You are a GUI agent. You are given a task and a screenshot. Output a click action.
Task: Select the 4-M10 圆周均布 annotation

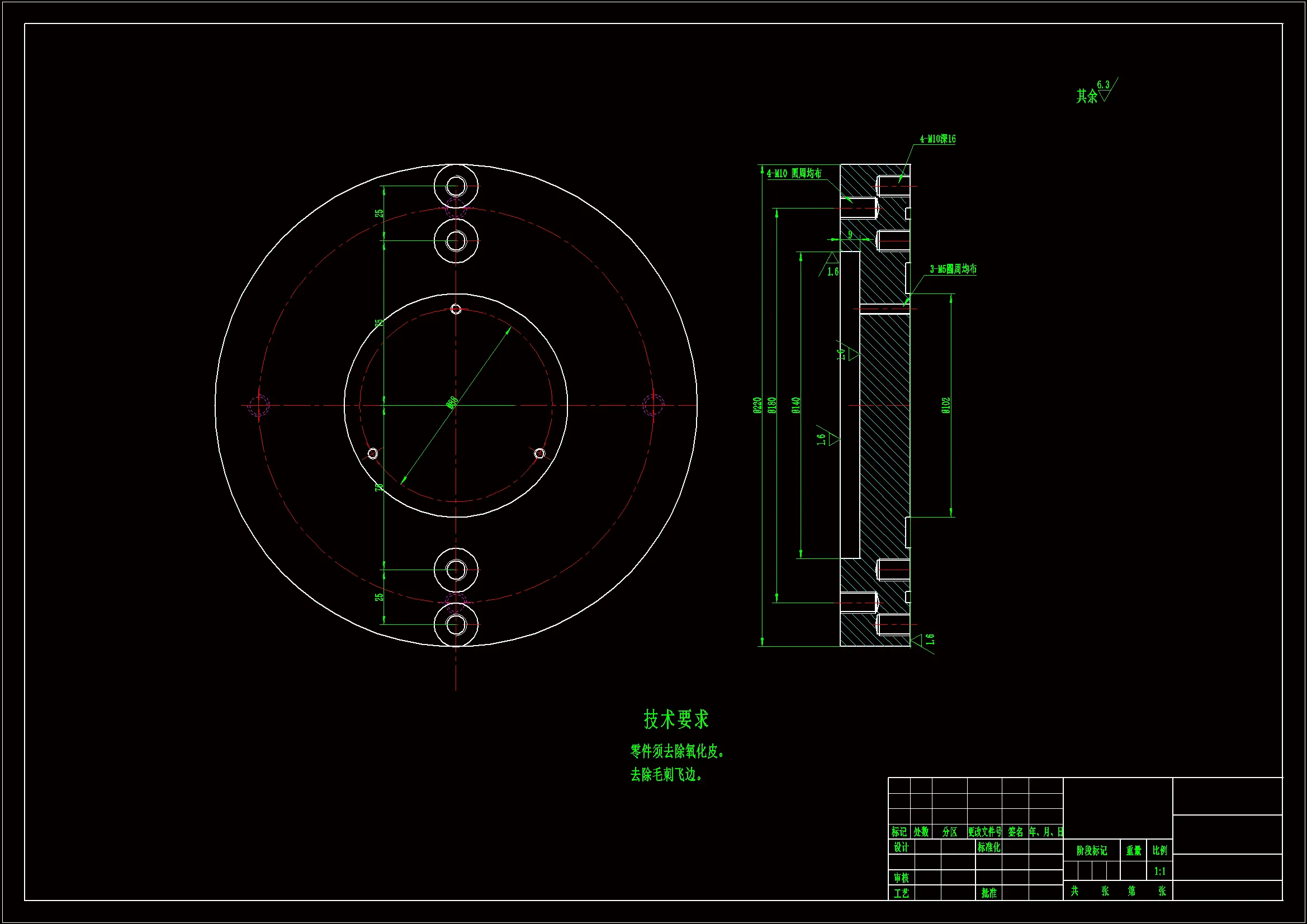pos(794,173)
